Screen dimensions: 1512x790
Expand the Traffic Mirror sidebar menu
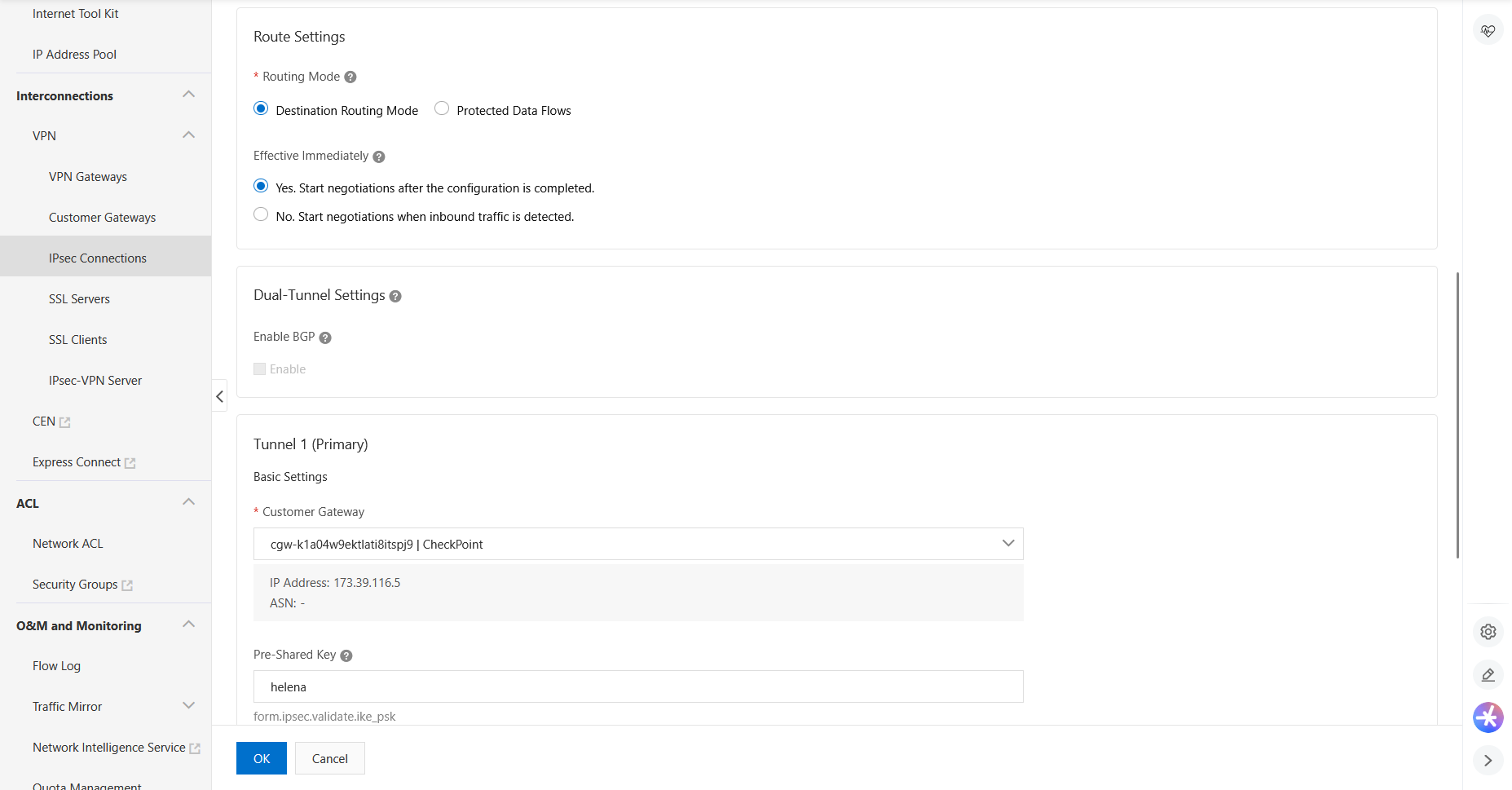pyautogui.click(x=188, y=706)
